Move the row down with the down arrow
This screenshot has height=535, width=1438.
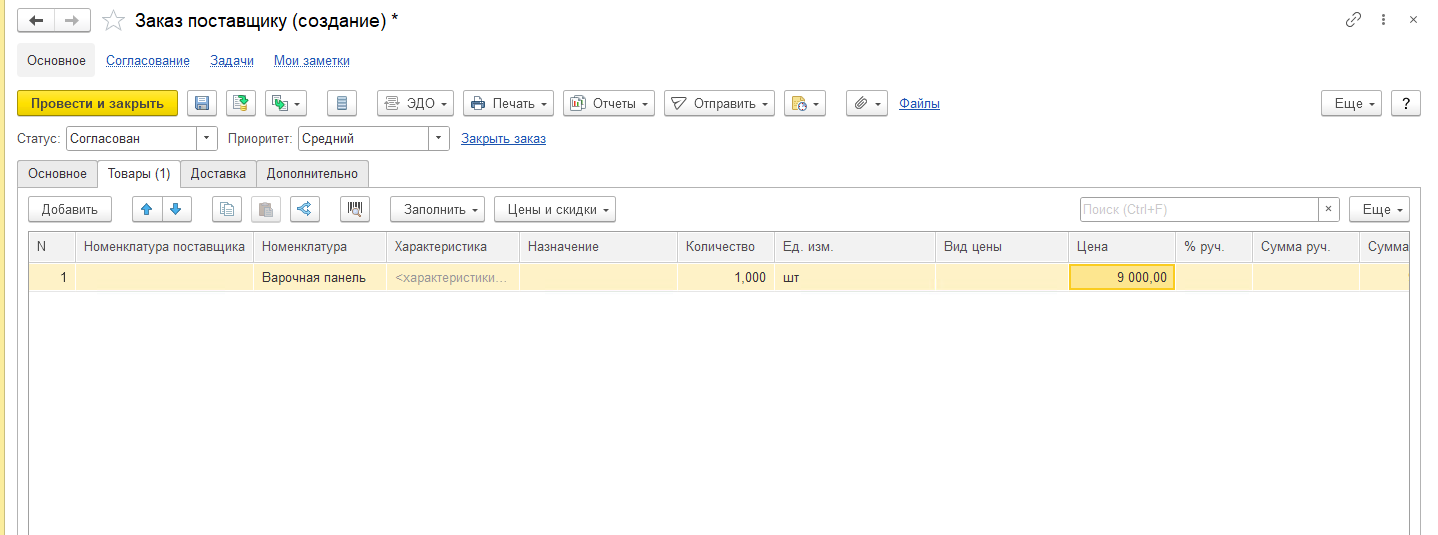click(175, 209)
